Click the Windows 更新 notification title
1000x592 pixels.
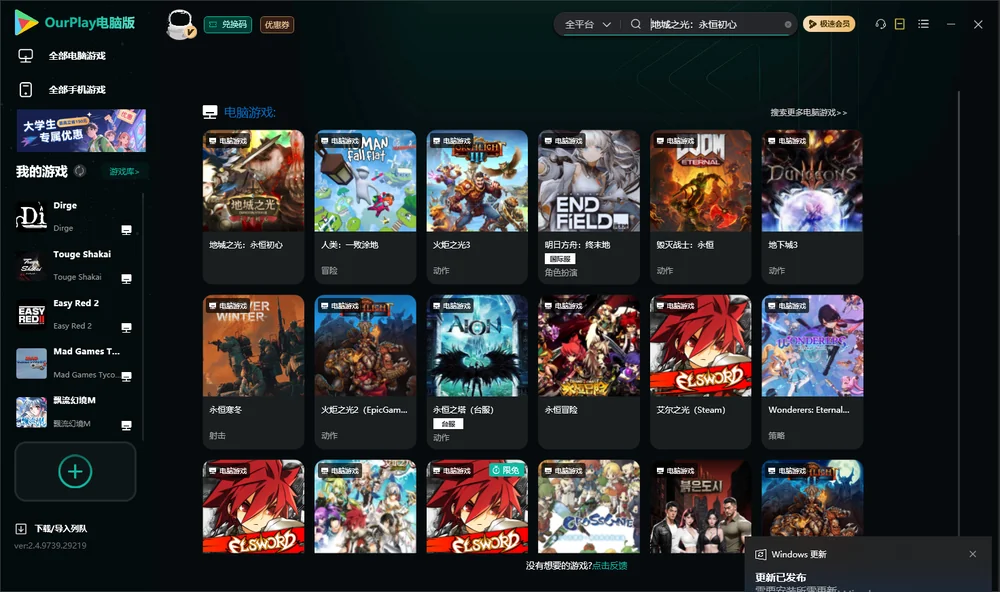[798, 554]
